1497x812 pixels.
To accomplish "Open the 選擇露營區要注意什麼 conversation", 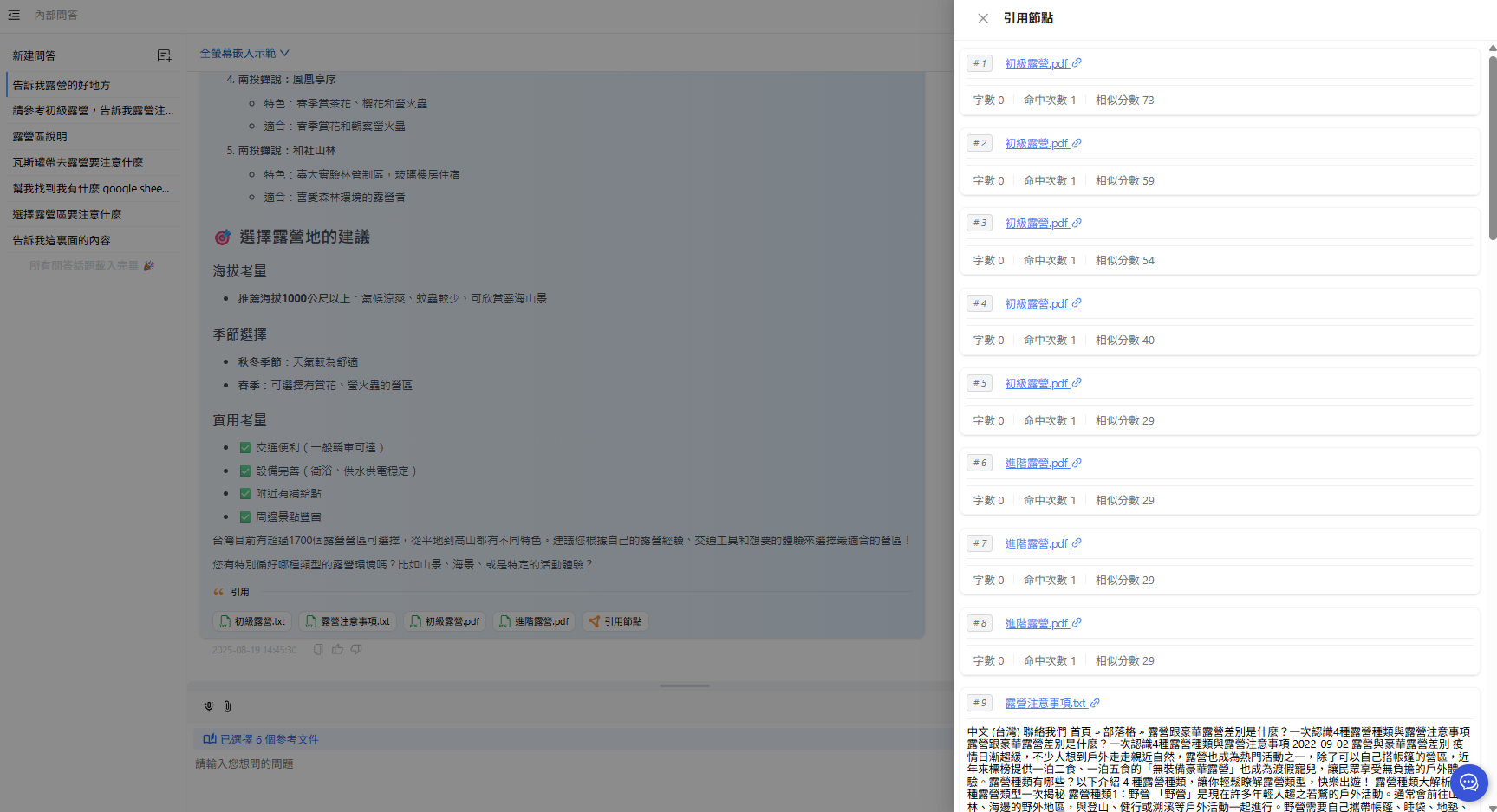I will [67, 215].
